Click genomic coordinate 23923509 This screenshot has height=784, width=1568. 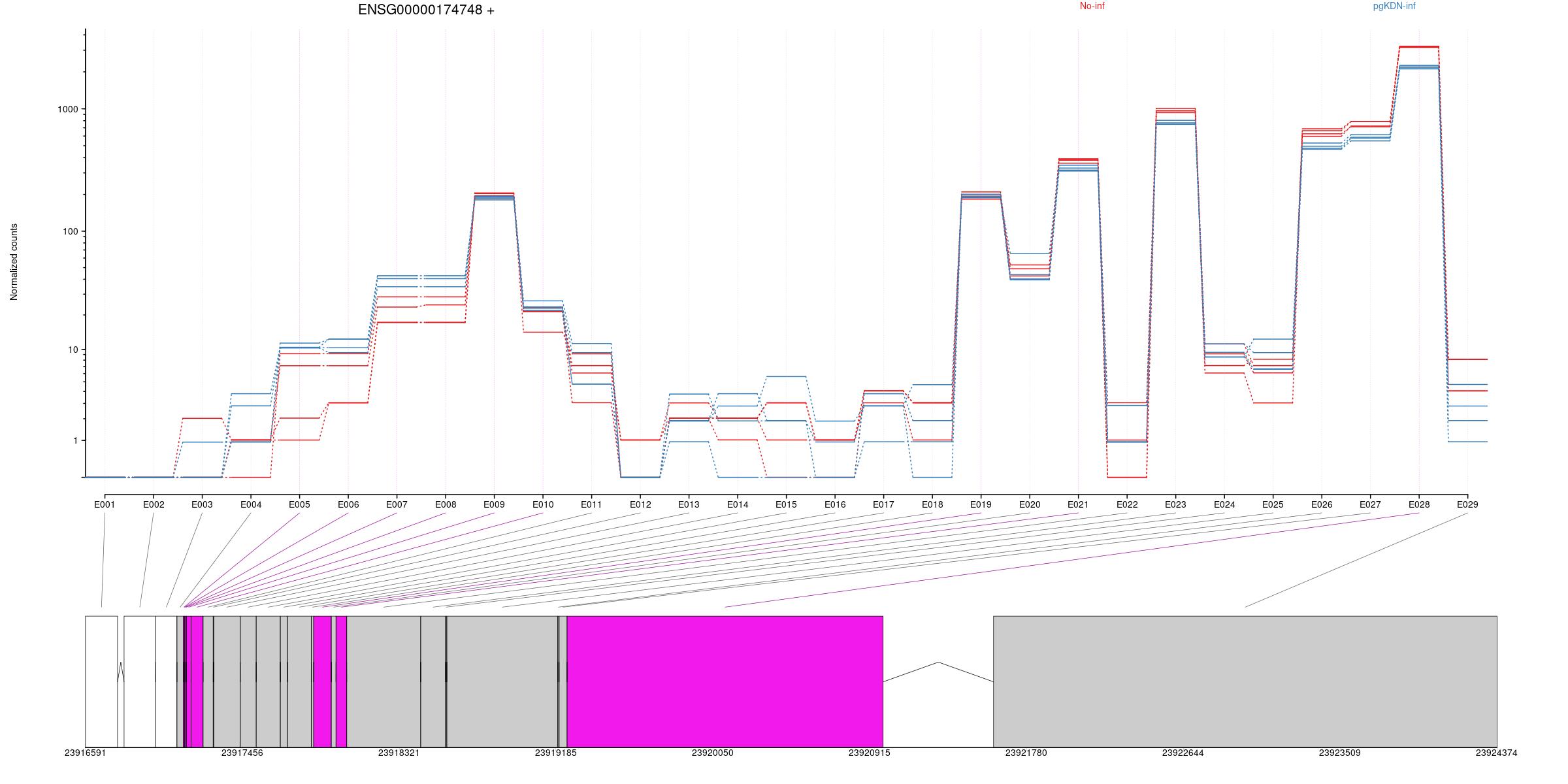tap(1339, 753)
